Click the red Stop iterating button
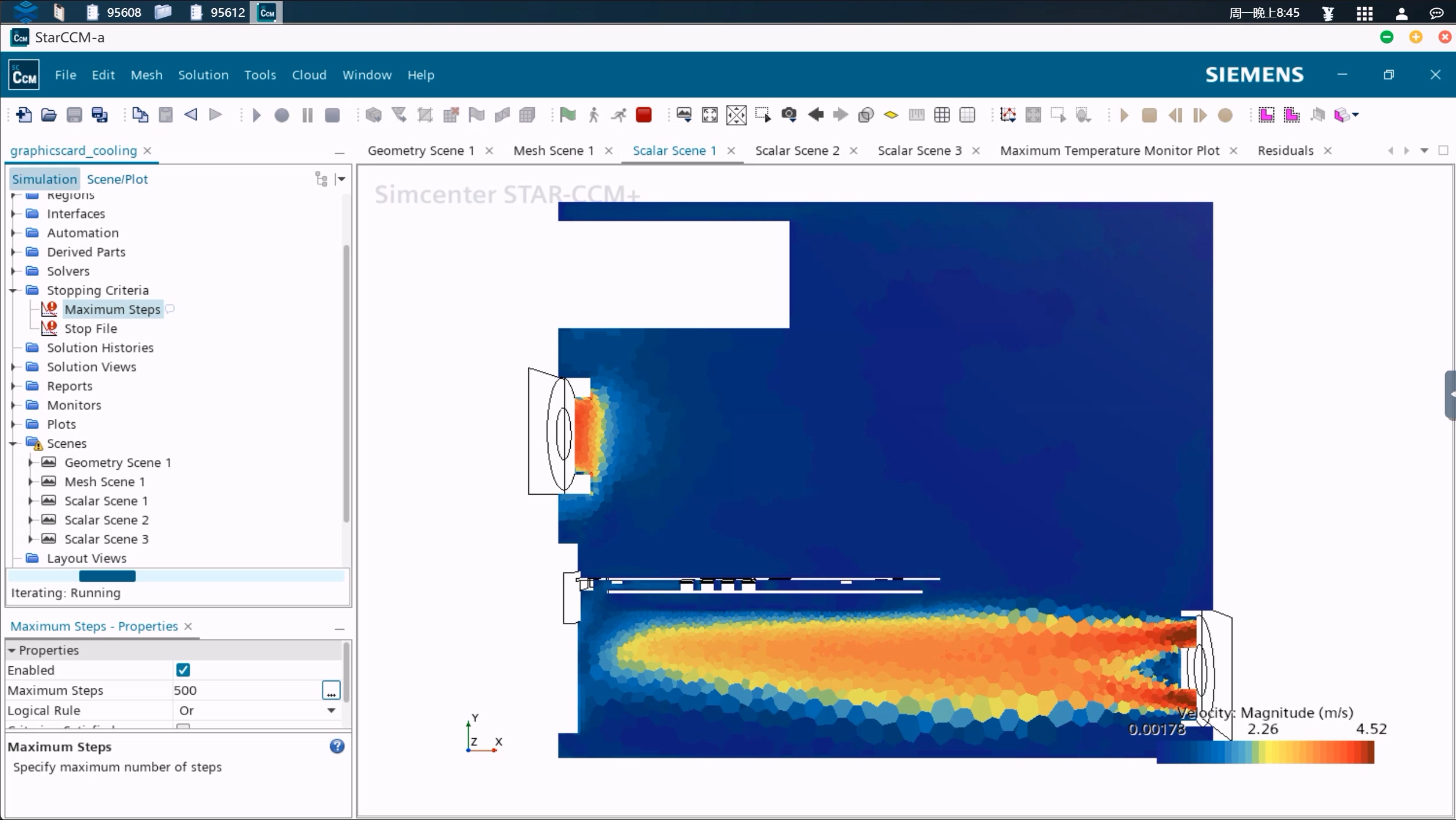Viewport: 1456px width, 820px height. 643,115
